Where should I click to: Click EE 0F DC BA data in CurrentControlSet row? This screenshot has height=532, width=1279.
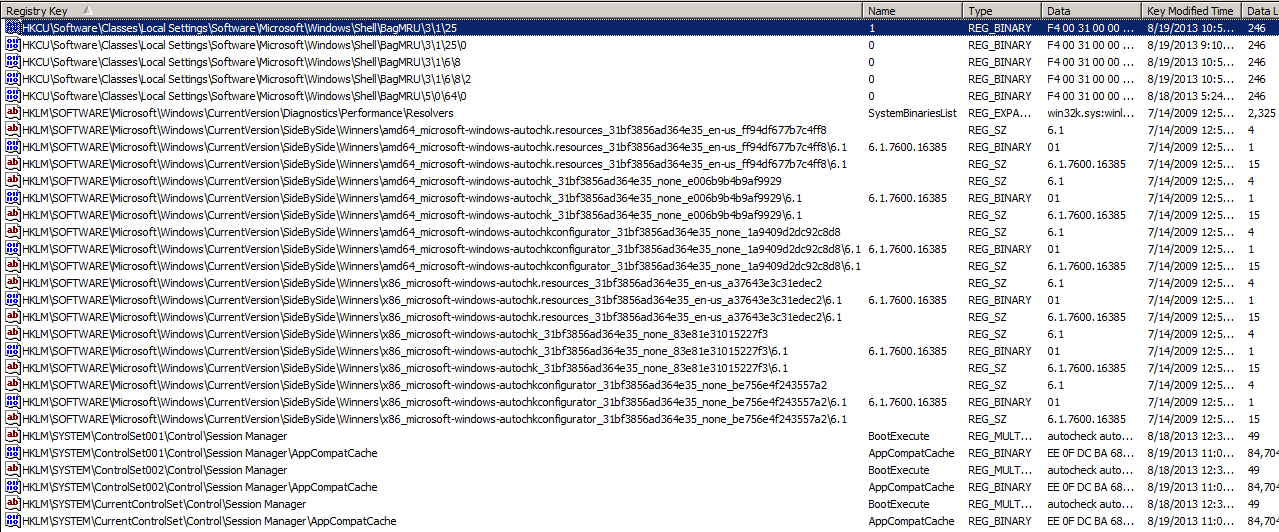pos(1091,521)
